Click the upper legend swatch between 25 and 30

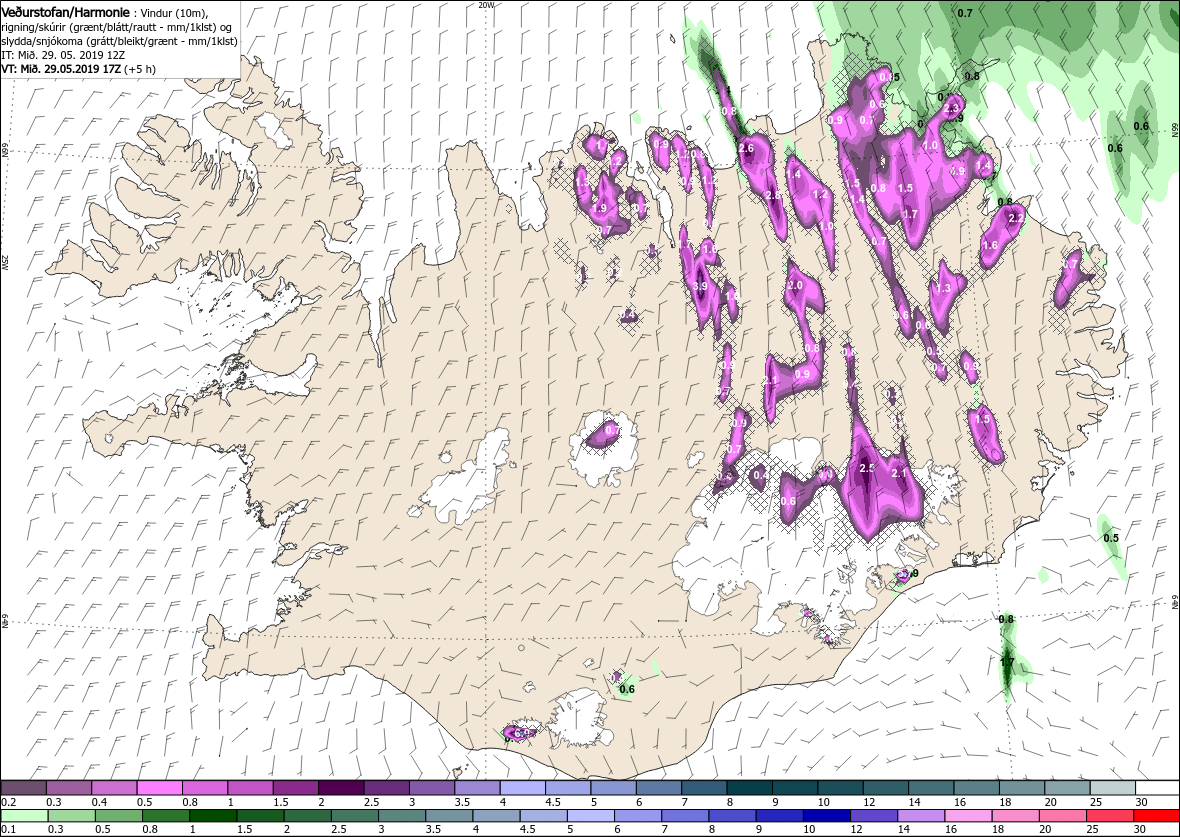[x=1112, y=787]
